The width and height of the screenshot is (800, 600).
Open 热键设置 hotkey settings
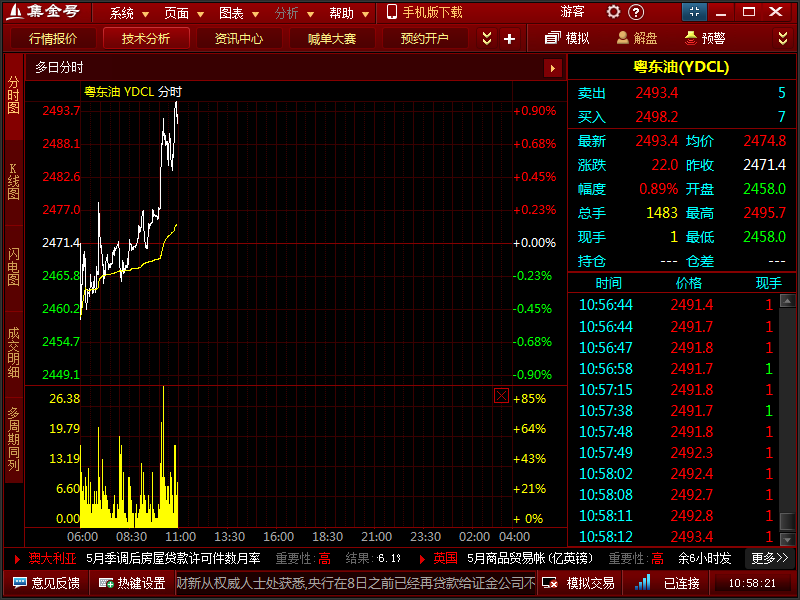pos(133,583)
